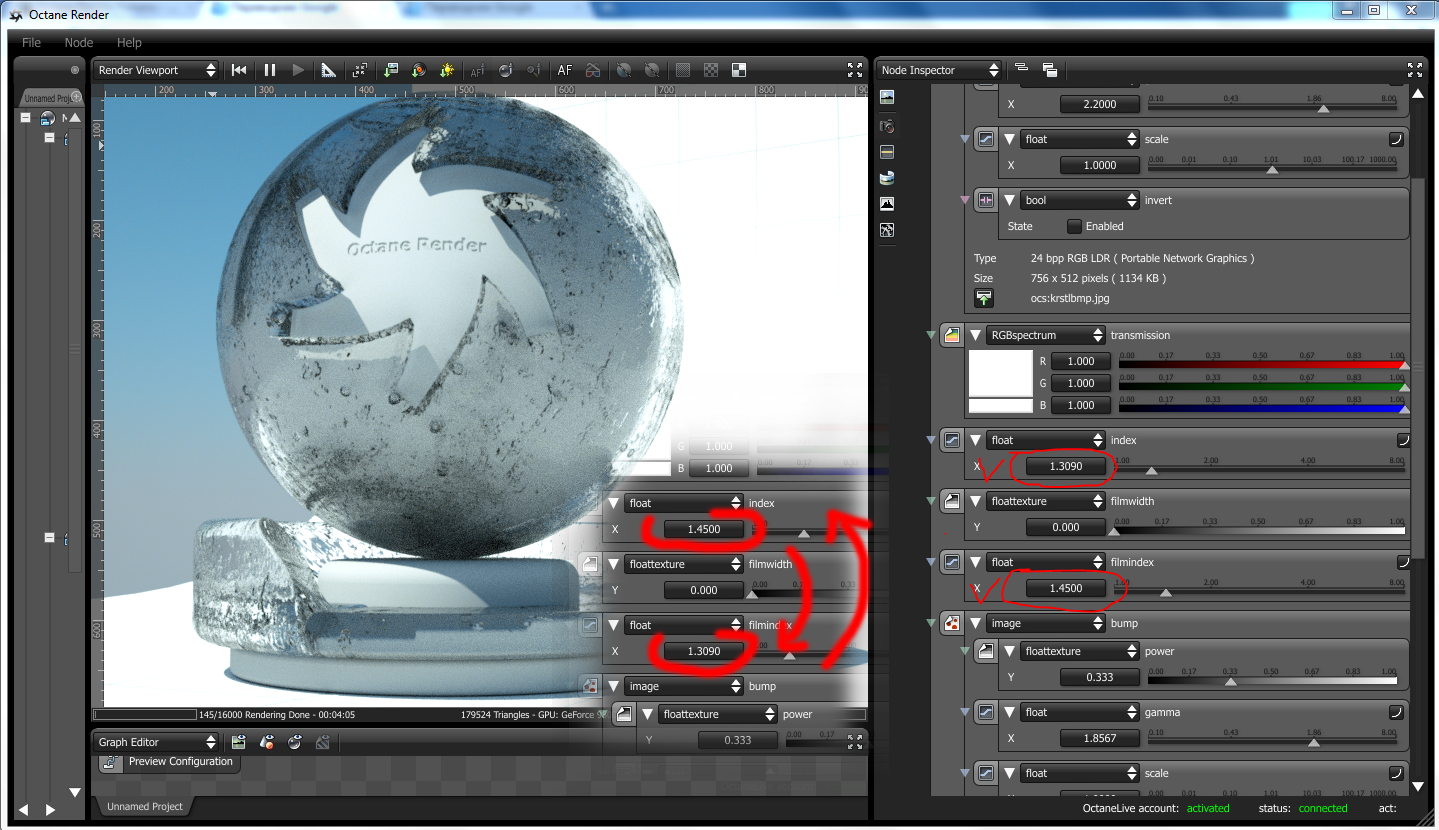The height and width of the screenshot is (830, 1439).
Task: Click the filmwidth gradient slider
Action: point(1261,530)
